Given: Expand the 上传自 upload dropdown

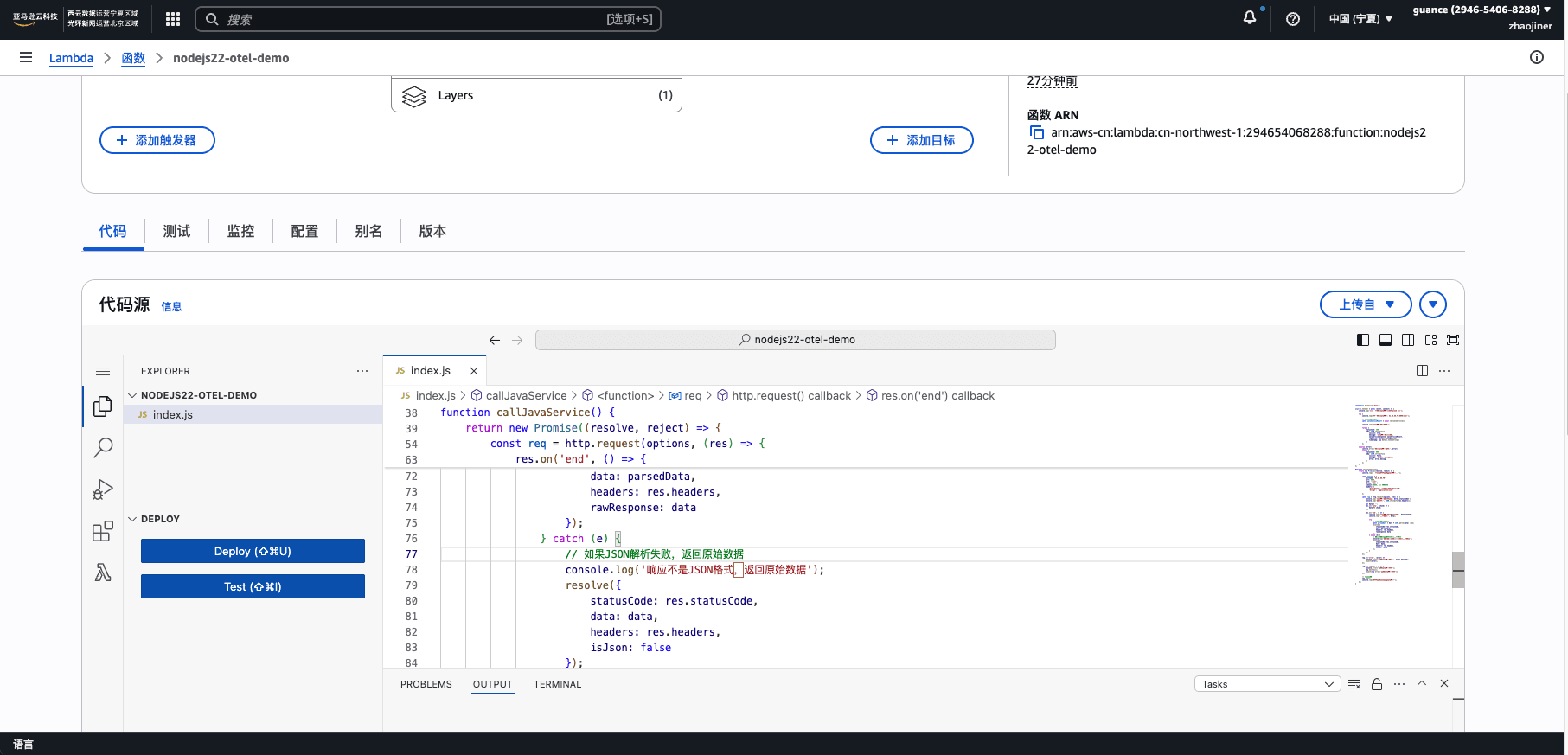Looking at the screenshot, I should point(1366,304).
